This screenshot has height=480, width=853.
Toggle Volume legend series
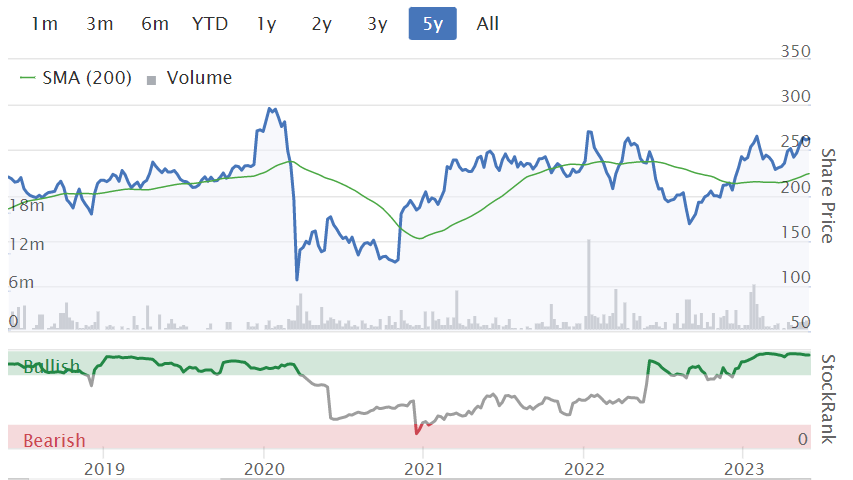(199, 78)
